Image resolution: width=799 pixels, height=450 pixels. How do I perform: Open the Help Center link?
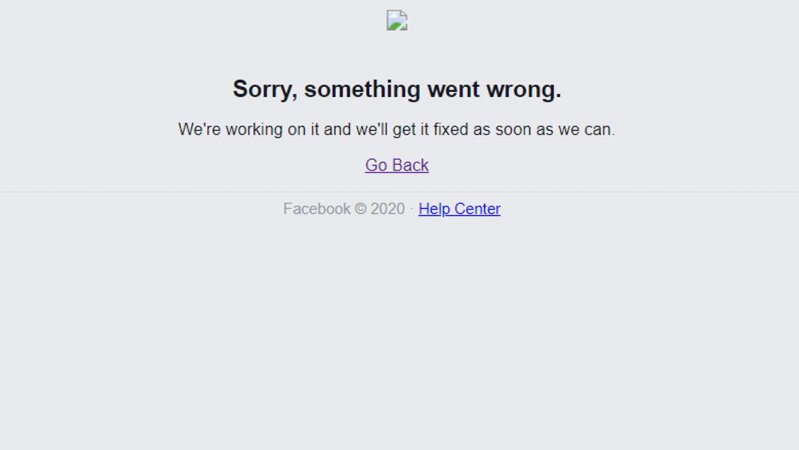[x=459, y=209]
